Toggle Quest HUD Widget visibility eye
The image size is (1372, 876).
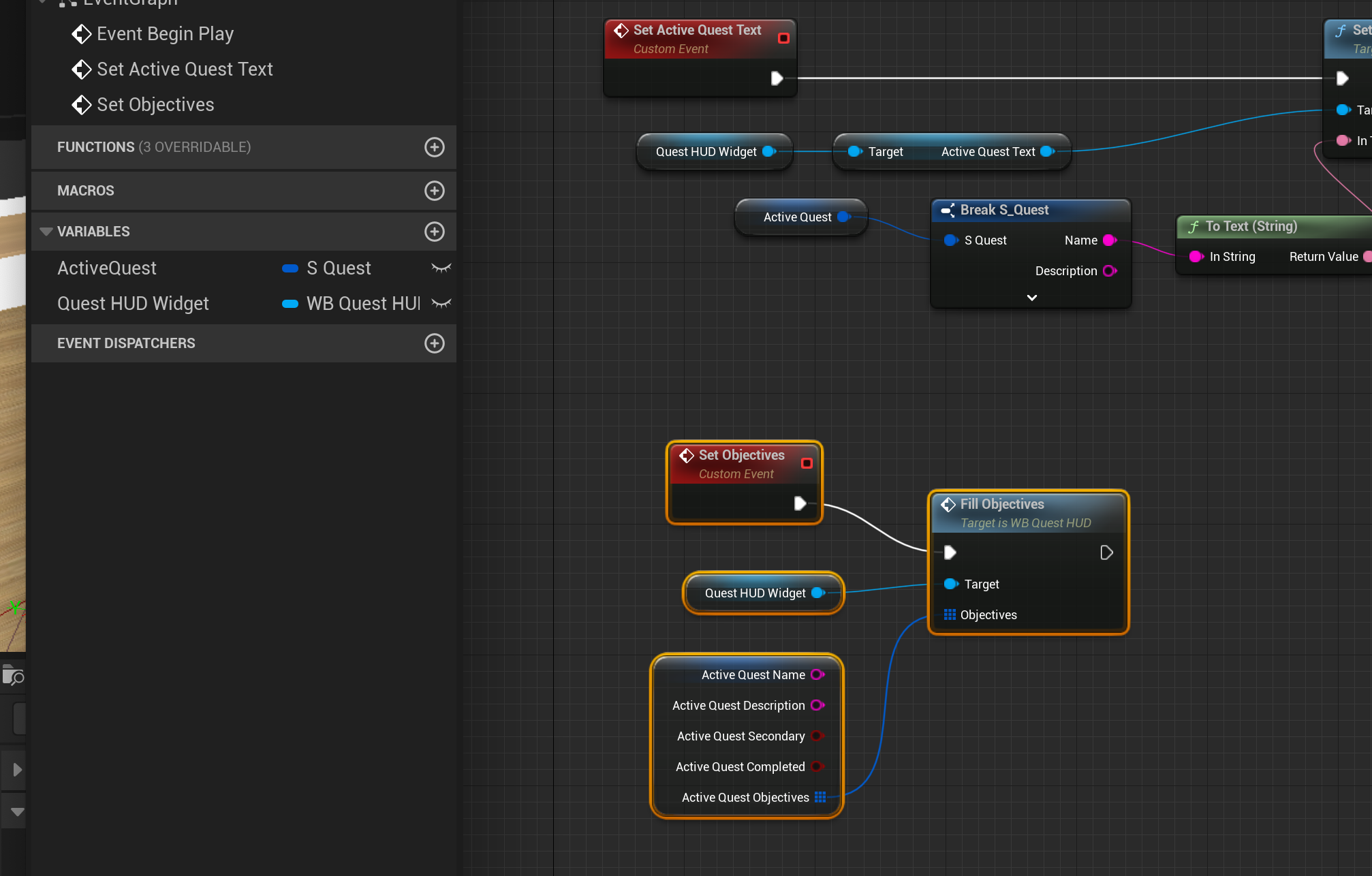tap(441, 304)
